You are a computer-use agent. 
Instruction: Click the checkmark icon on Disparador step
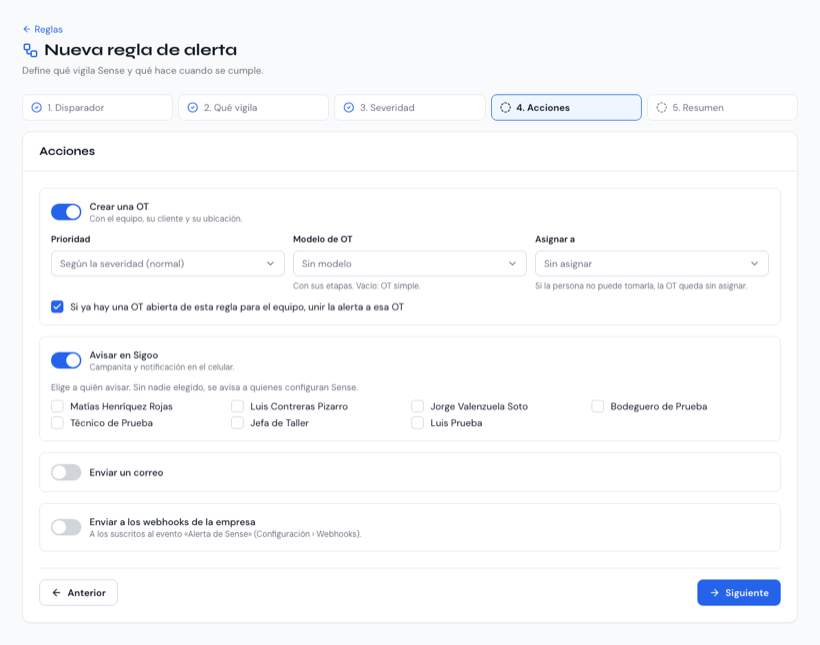tap(37, 108)
